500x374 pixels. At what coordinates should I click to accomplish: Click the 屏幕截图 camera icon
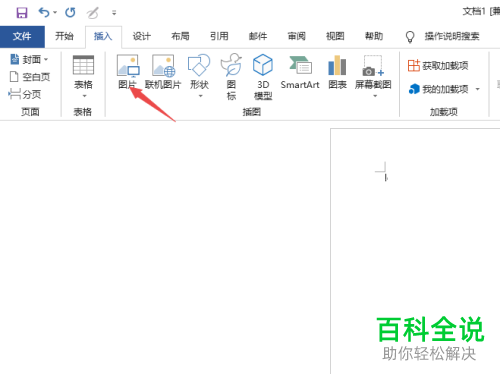373,66
